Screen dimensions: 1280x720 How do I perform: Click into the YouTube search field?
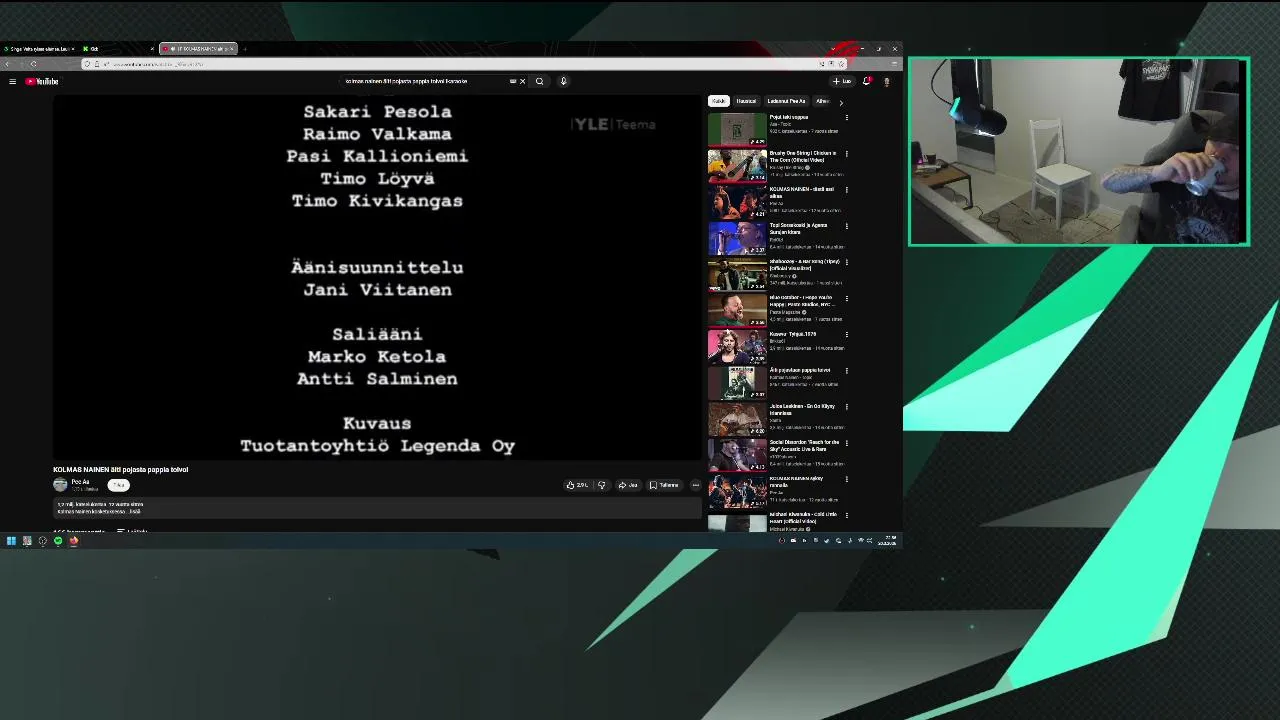tap(425, 81)
